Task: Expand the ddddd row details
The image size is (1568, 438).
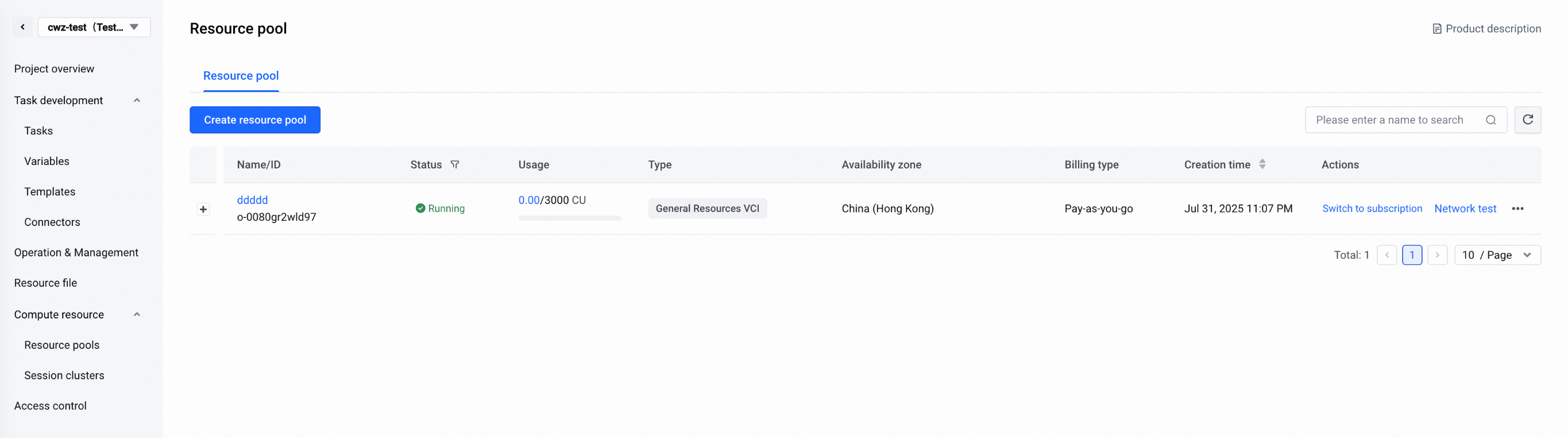Action: pyautogui.click(x=203, y=210)
